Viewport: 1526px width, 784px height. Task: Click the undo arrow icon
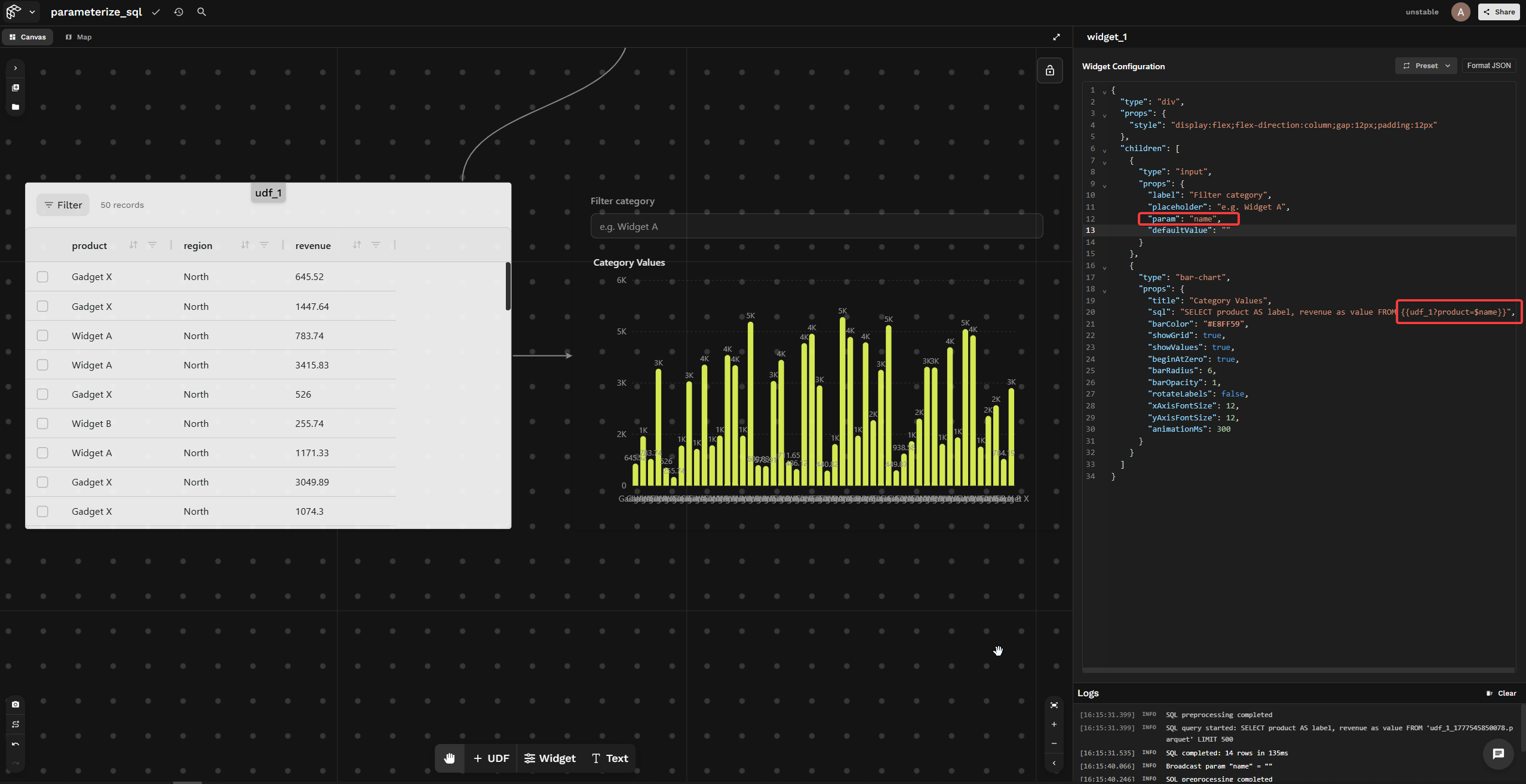(16, 744)
